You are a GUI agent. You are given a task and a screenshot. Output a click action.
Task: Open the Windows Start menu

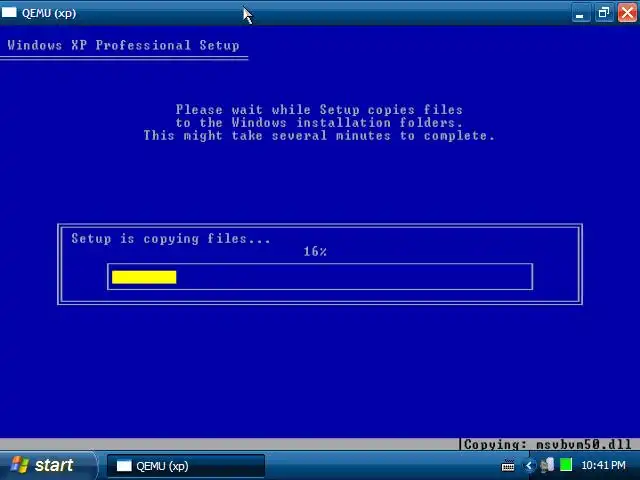(x=48, y=465)
